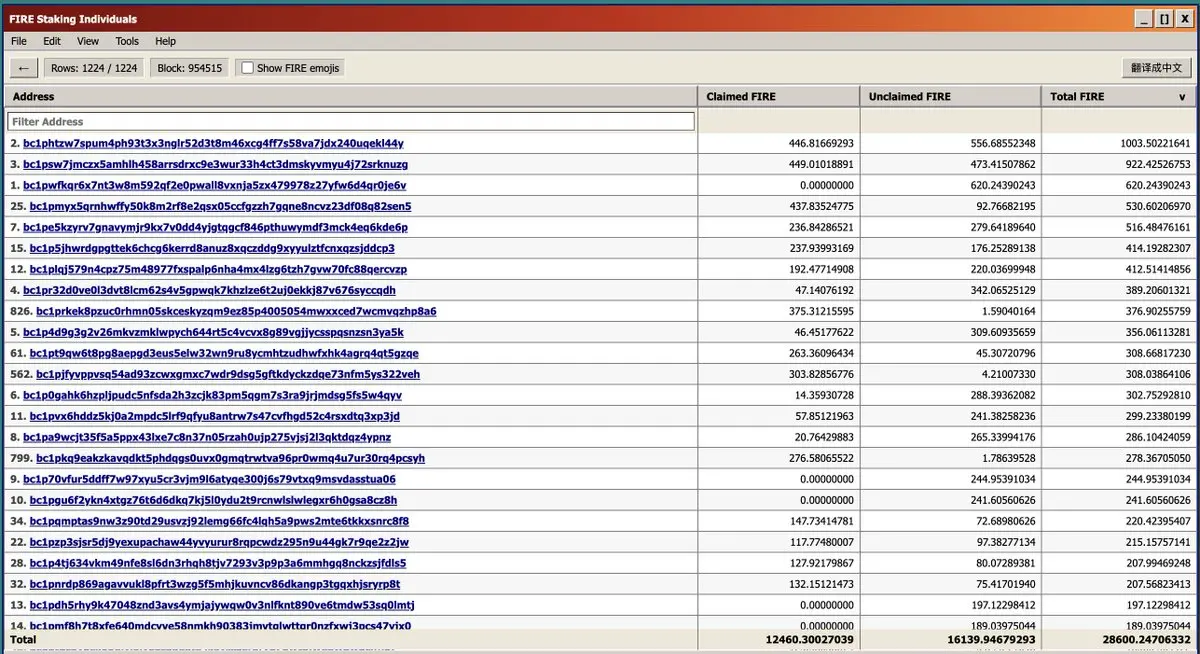The width and height of the screenshot is (1200, 654).
Task: Select Unclaimed FIRE value 265.33994176
Action: tap(1002, 438)
